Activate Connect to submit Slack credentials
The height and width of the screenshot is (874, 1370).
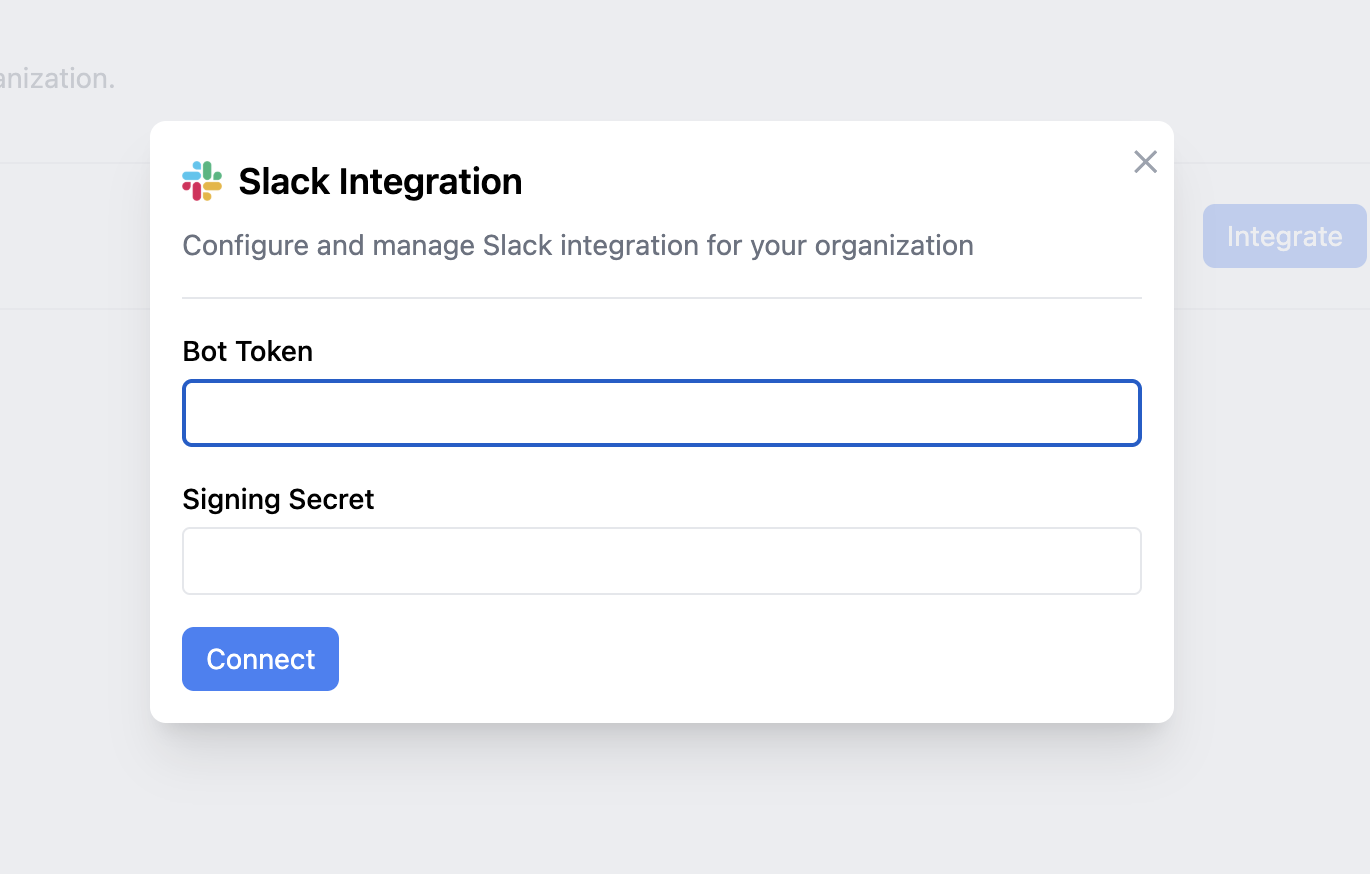(260, 658)
